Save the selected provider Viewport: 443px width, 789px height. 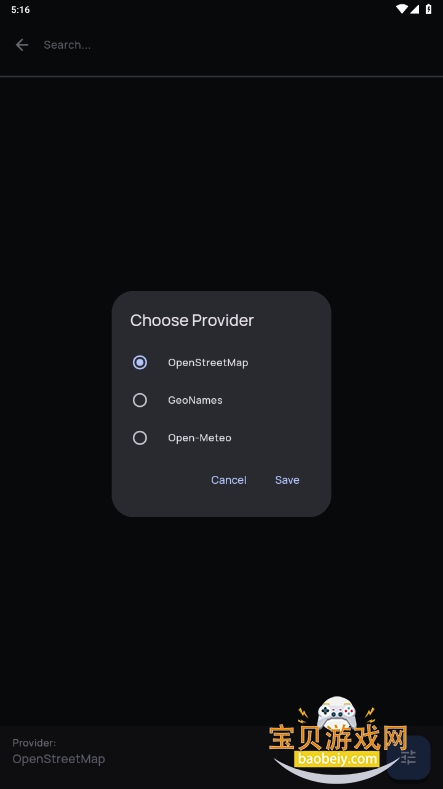(287, 480)
